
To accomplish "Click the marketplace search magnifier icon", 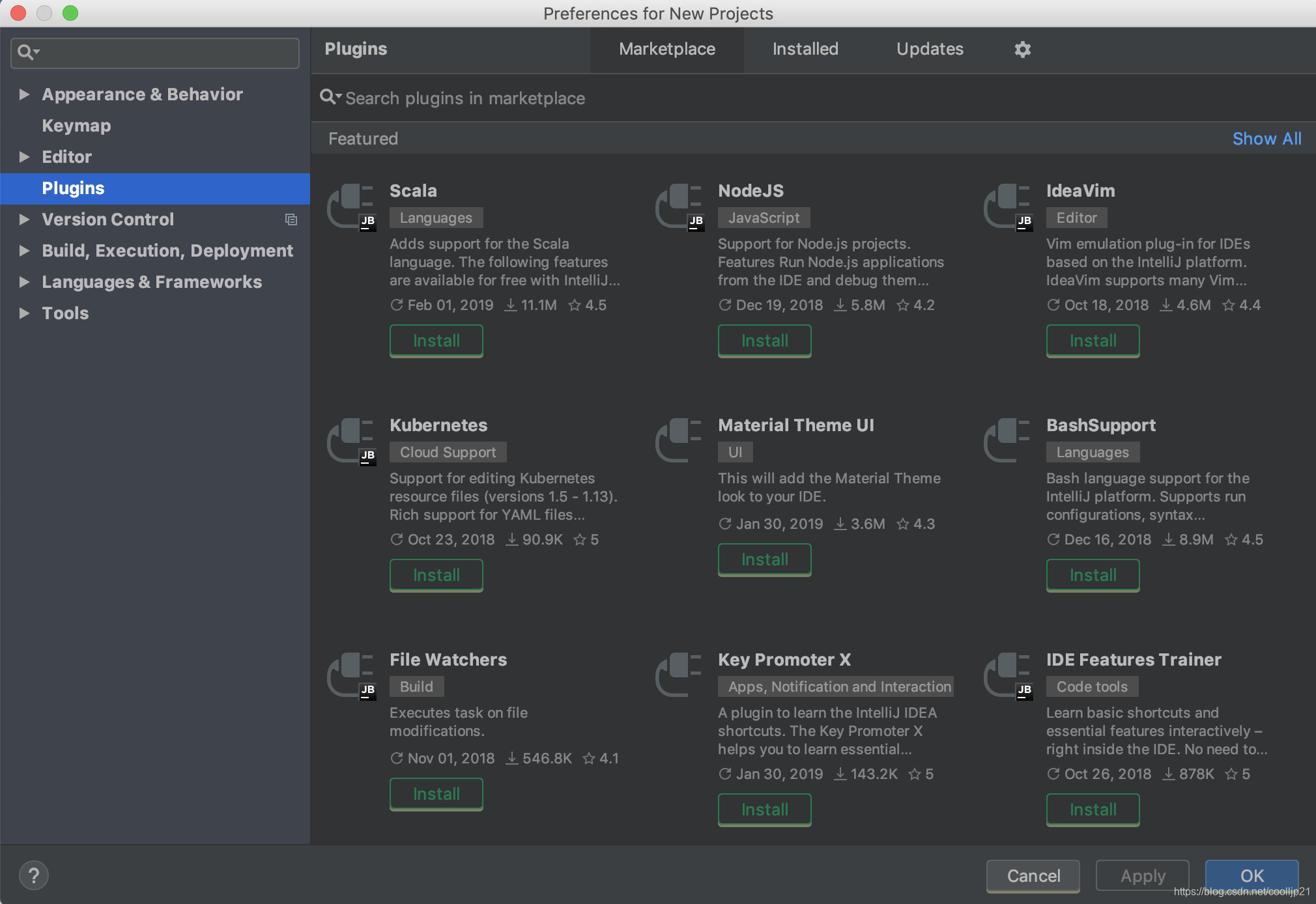I will click(x=330, y=98).
